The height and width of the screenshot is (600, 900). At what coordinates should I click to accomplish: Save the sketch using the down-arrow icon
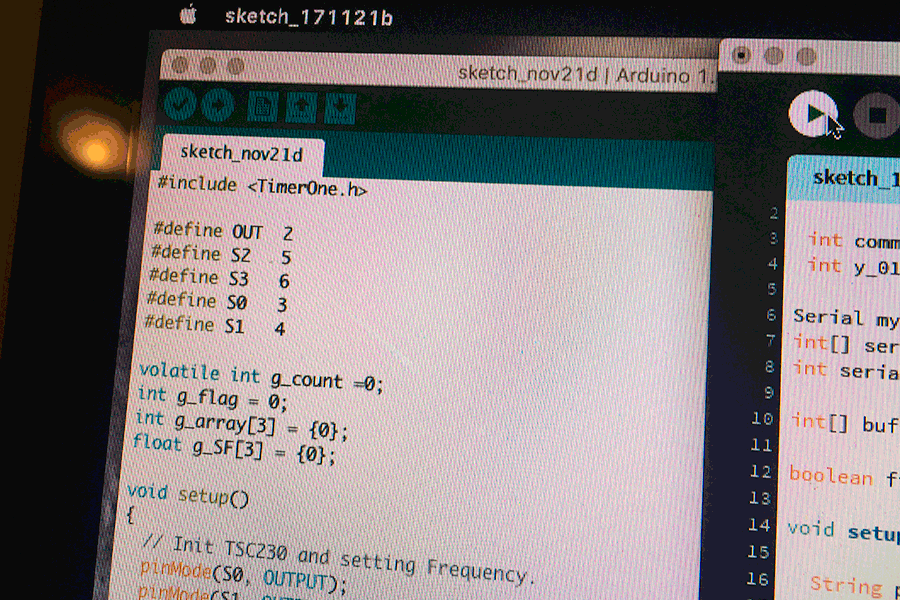(340, 107)
